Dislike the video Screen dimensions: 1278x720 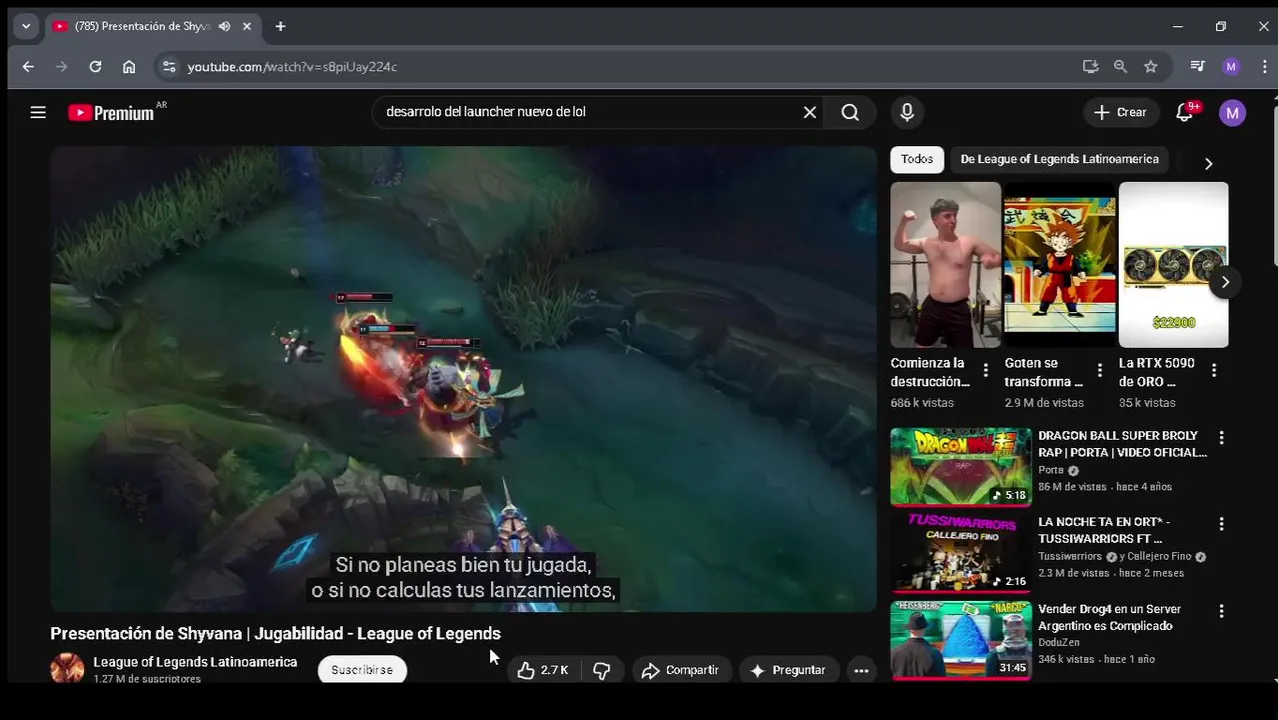click(602, 670)
